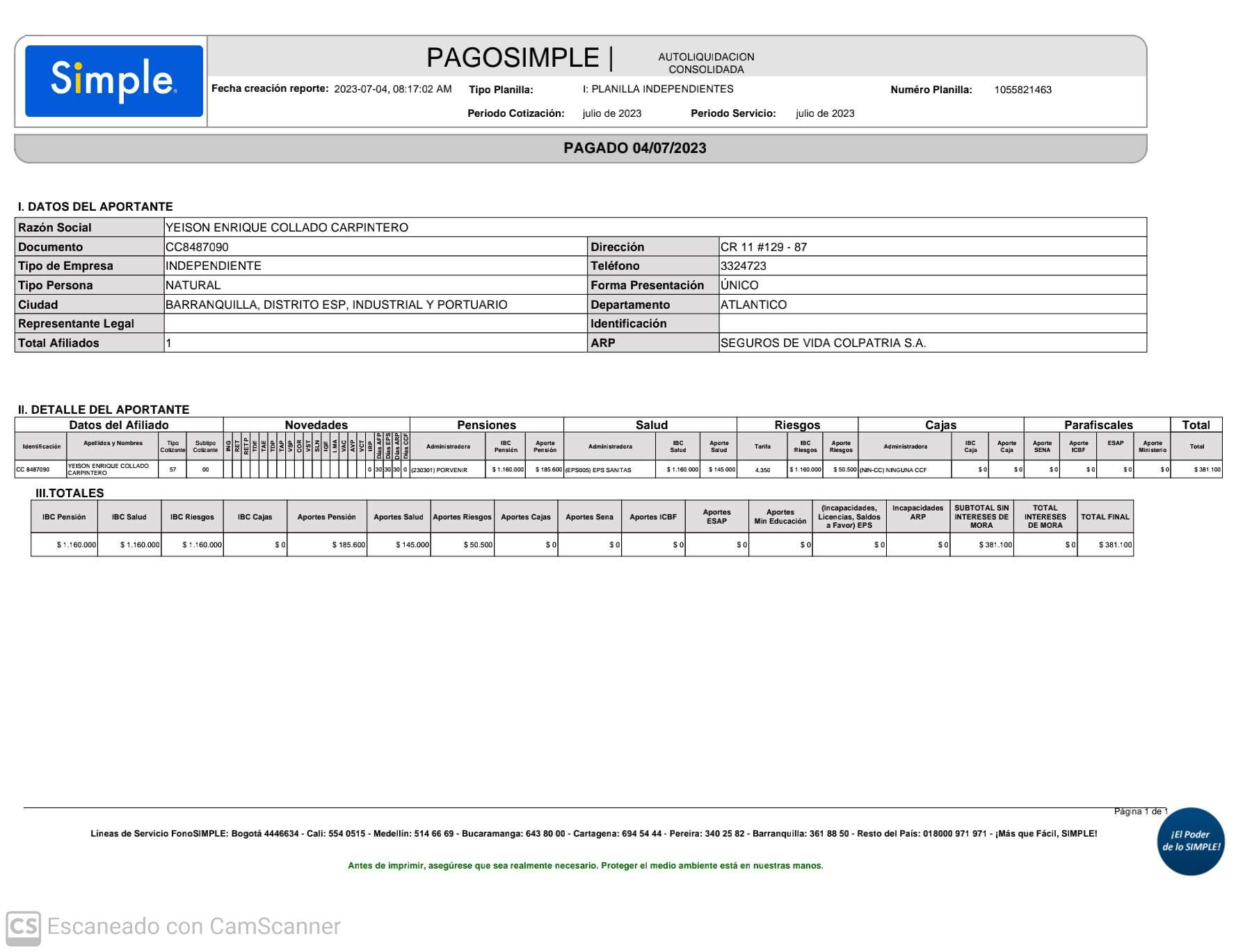Click the PAGOSIMPLE title heading

(x=513, y=58)
